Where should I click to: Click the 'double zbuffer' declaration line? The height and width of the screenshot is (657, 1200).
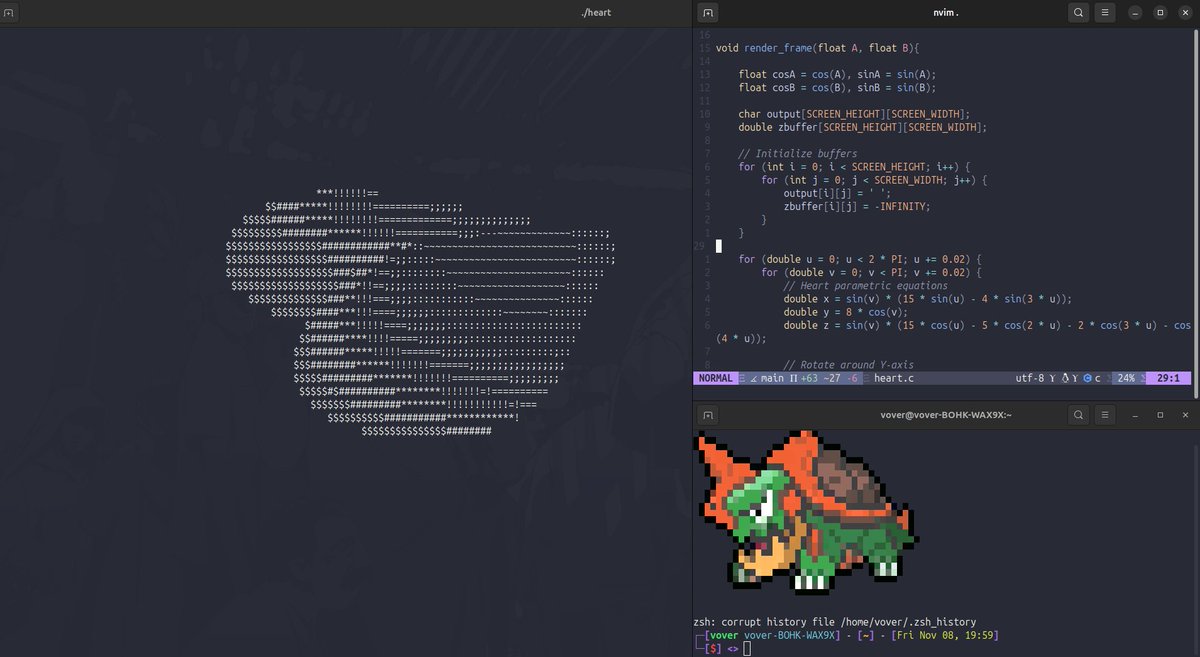(863, 127)
